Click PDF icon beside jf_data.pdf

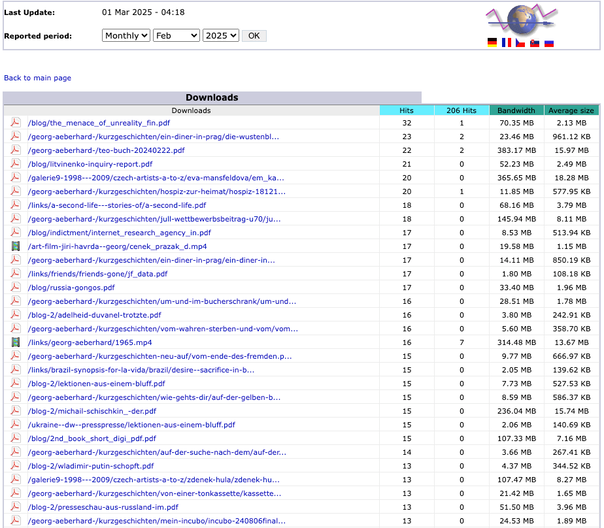pos(15,273)
